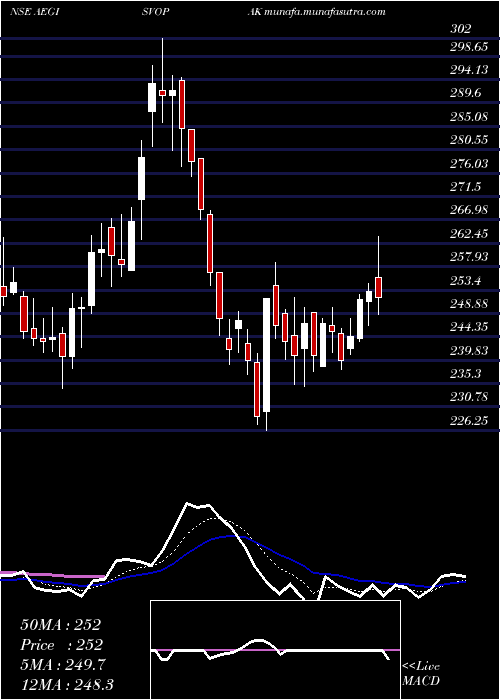Click the 239.83 price axis label
The width and height of the screenshot is (500, 700).
[x=469, y=350]
